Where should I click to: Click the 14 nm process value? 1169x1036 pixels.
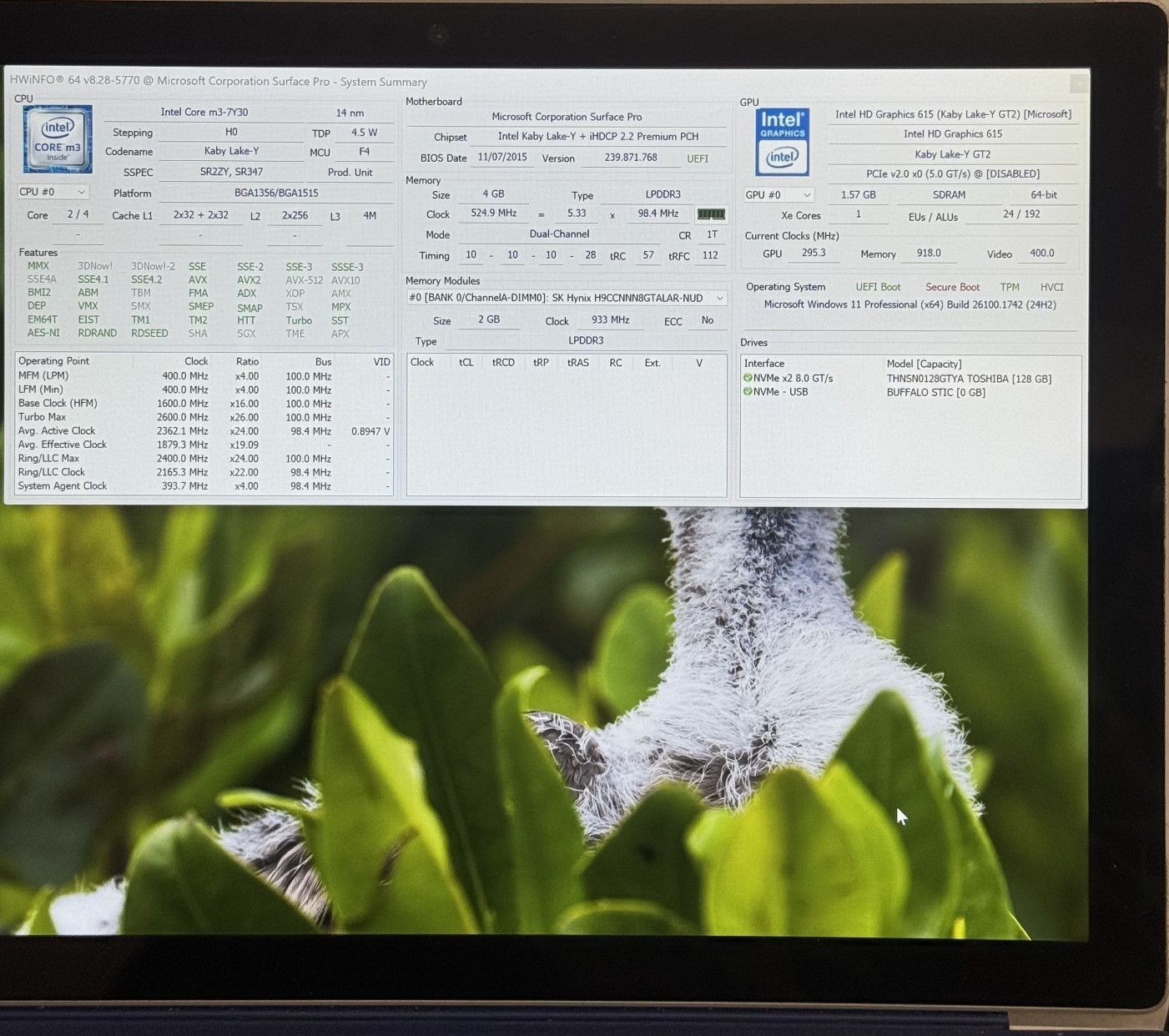click(350, 113)
